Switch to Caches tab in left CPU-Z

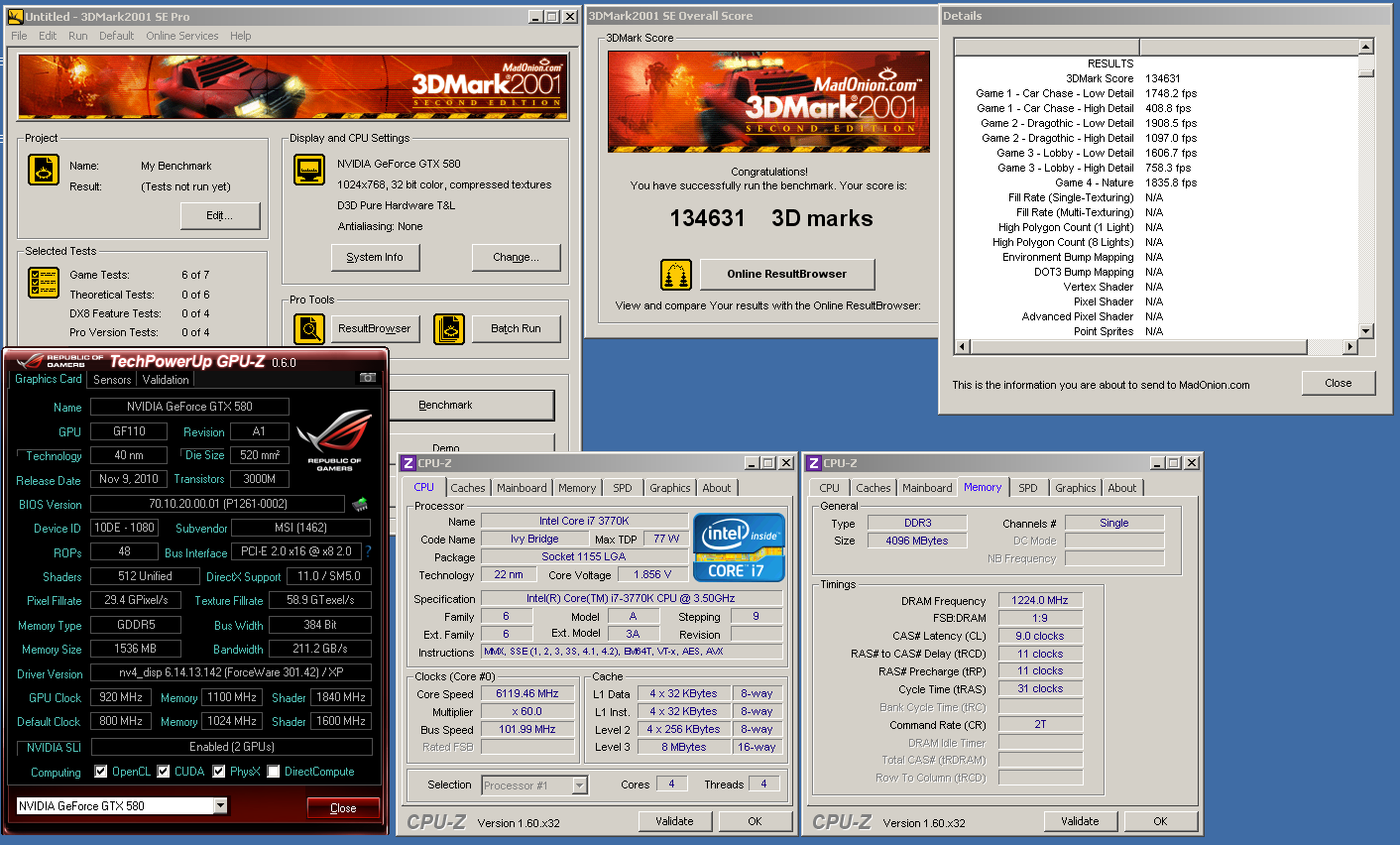click(x=468, y=488)
